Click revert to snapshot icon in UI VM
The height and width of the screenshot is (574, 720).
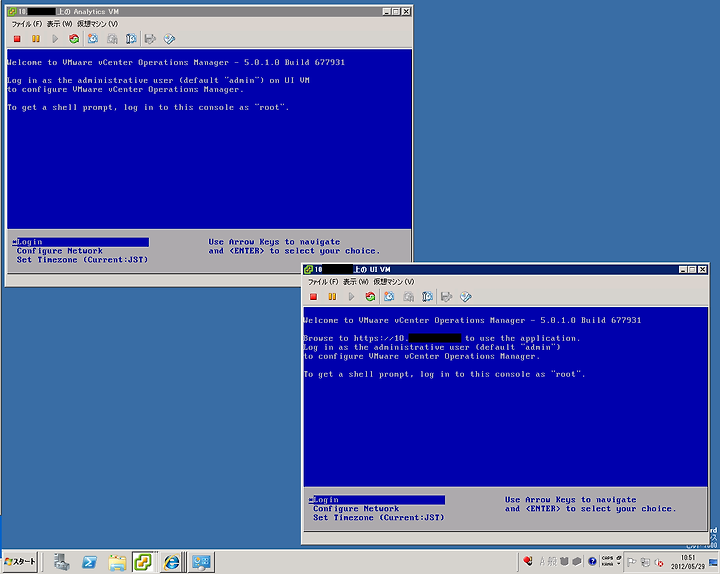[x=408, y=297]
